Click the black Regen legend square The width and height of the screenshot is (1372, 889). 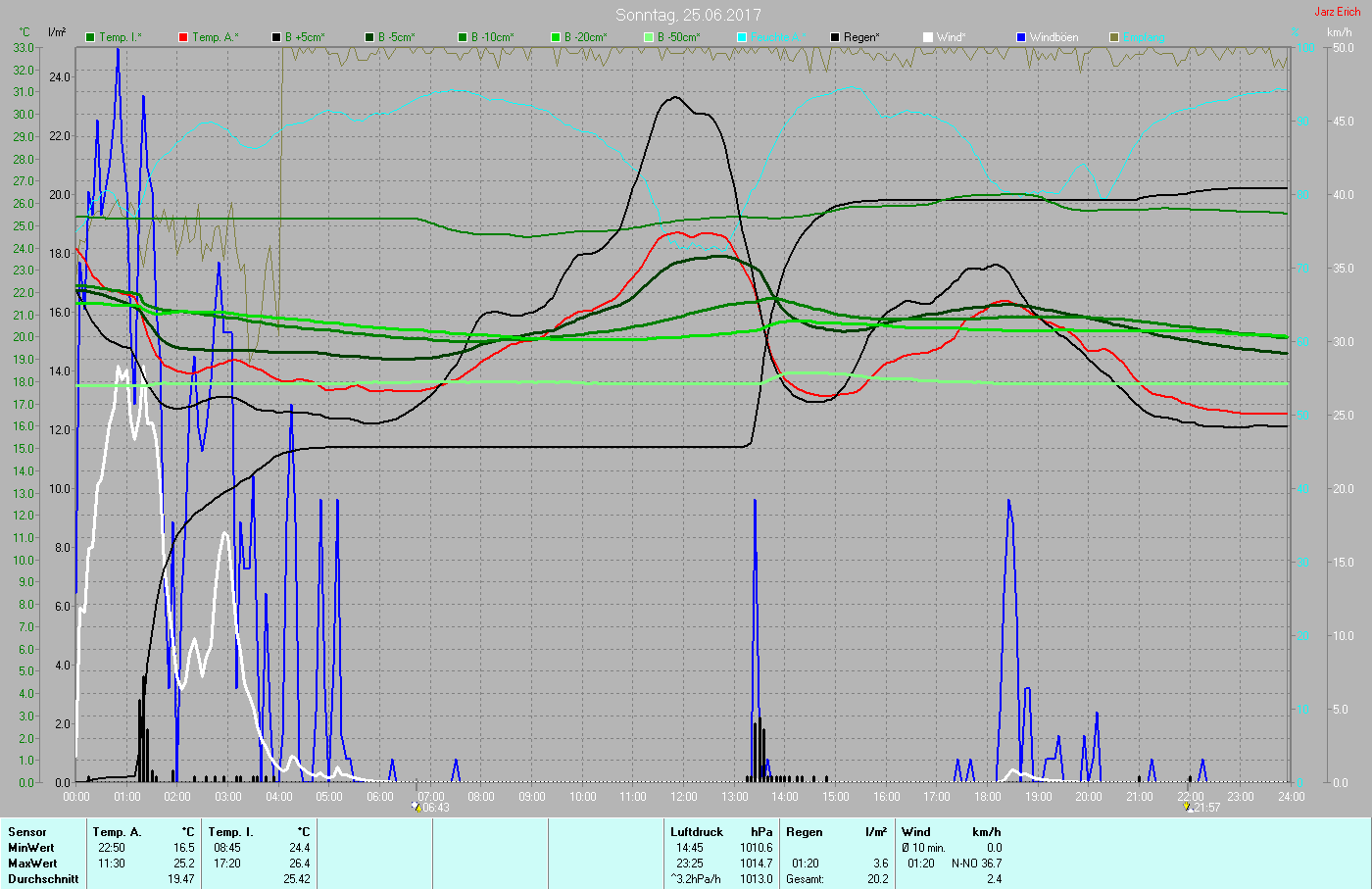click(x=835, y=37)
